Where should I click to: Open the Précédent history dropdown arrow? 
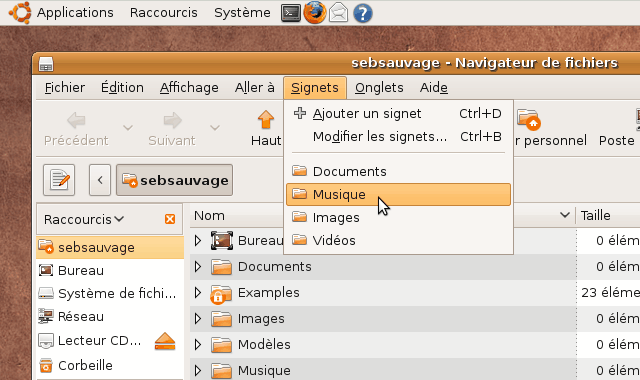[128, 128]
